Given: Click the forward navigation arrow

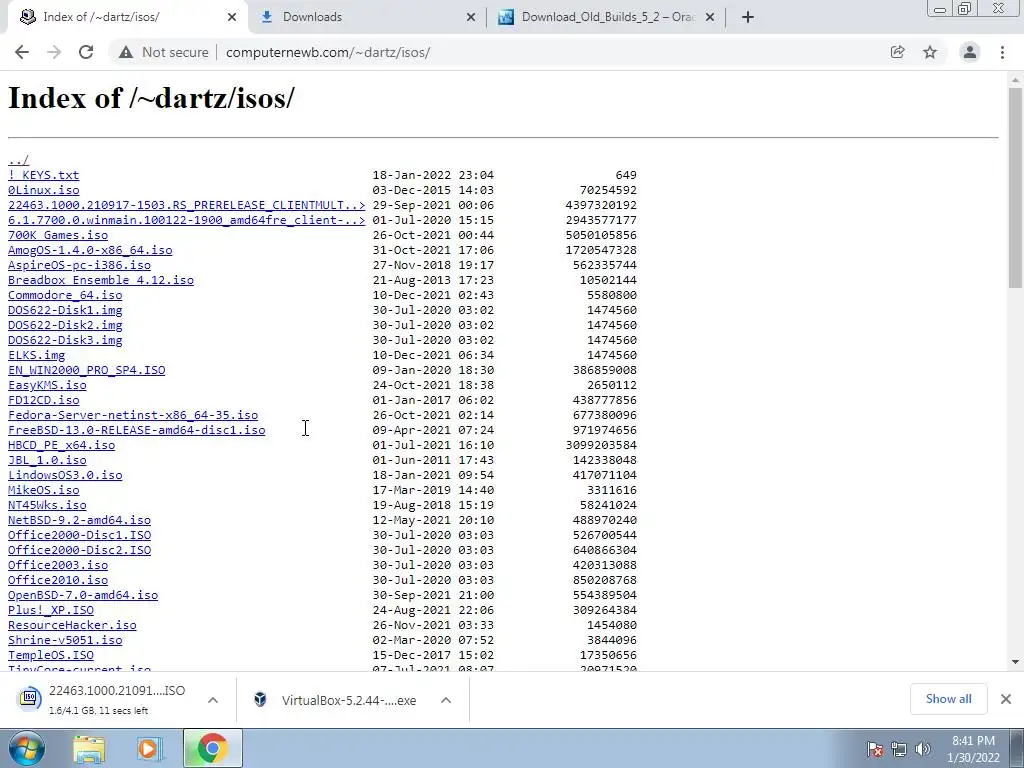Looking at the screenshot, I should (54, 52).
